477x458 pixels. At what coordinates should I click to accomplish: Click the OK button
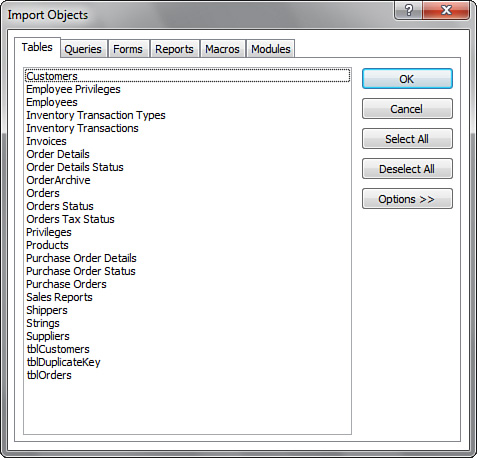coord(407,79)
